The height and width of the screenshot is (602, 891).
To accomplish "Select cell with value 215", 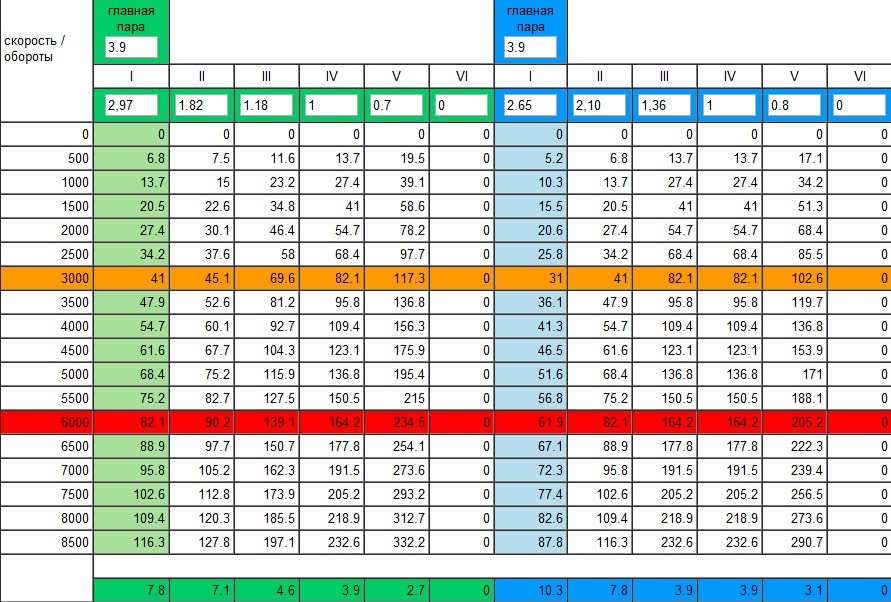I will pyautogui.click(x=397, y=398).
